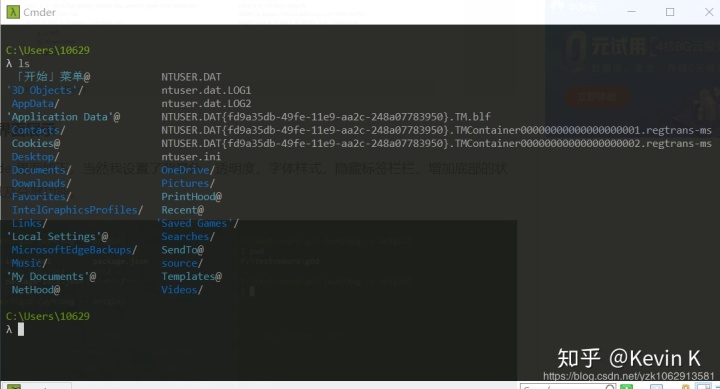Click the Cmder lambda icon in title bar
Screen dimensions: 720x389
coord(13,12)
